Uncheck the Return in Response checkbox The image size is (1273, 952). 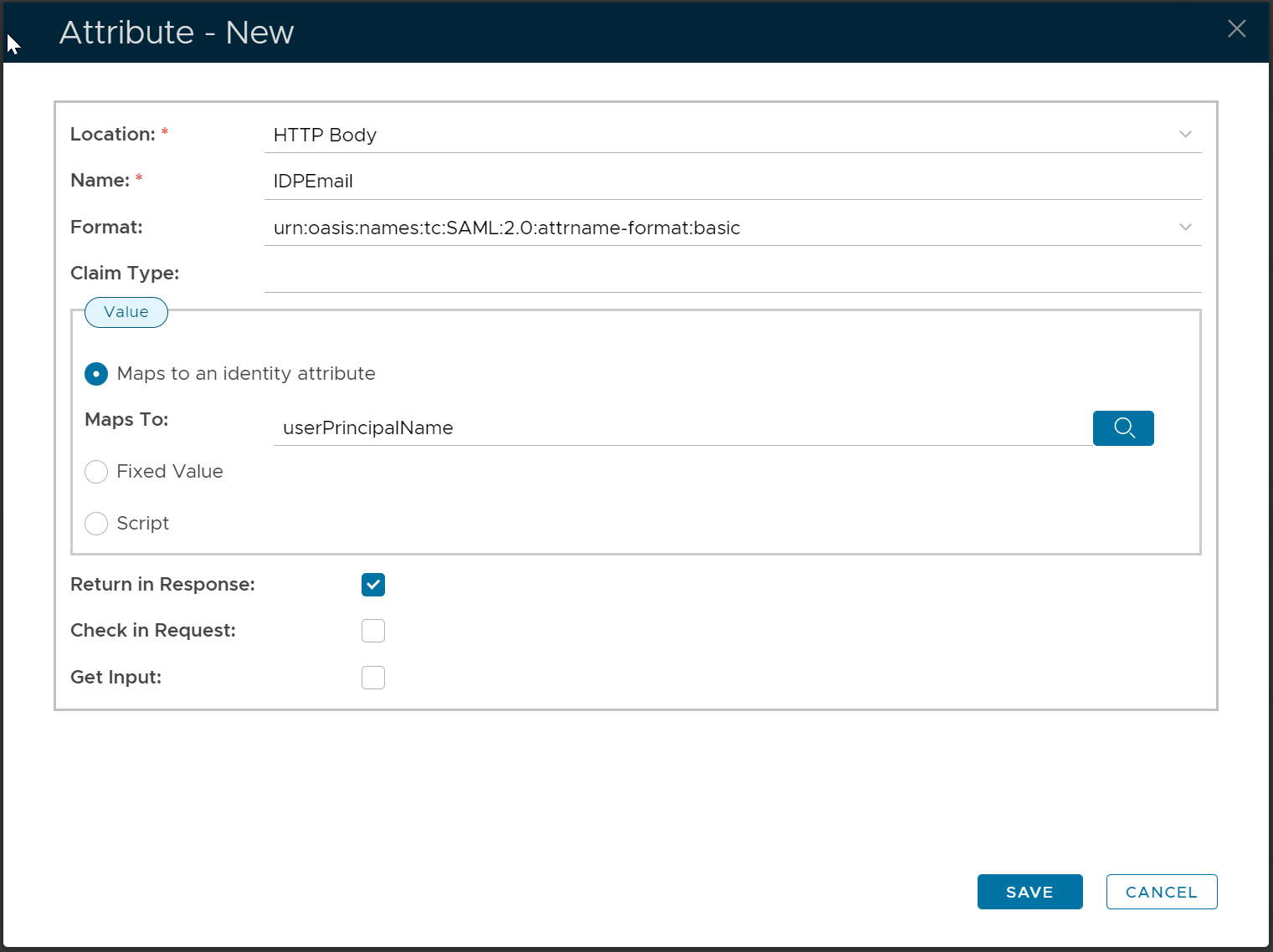[373, 585]
